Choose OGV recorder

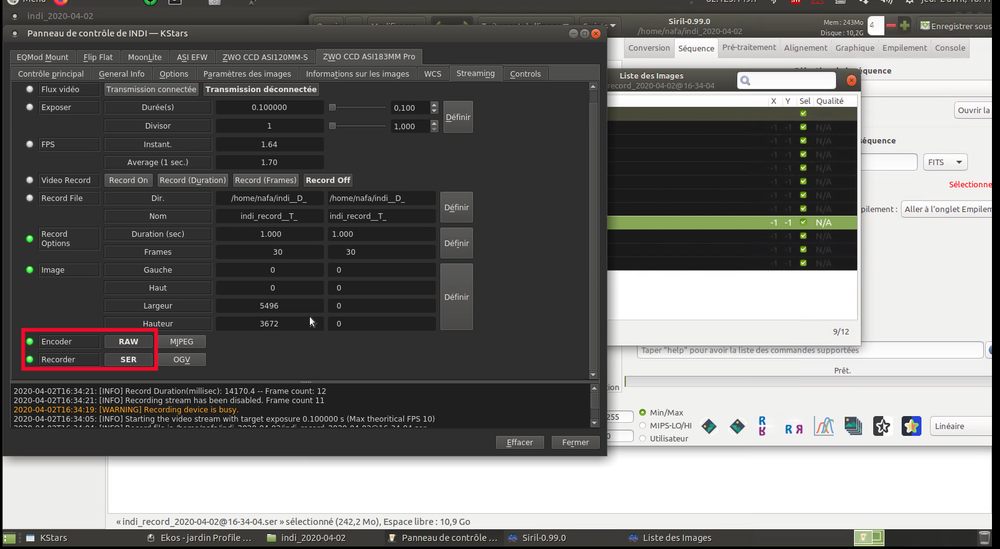(181, 360)
